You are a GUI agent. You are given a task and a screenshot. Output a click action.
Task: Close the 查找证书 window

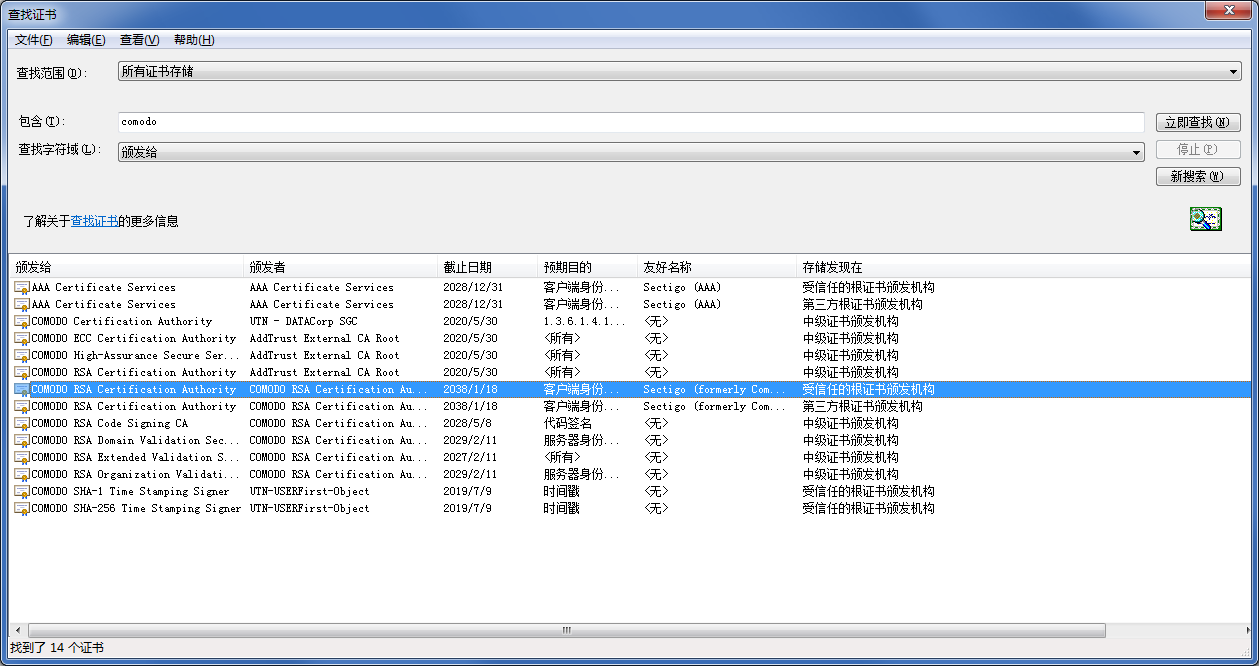pyautogui.click(x=1226, y=11)
